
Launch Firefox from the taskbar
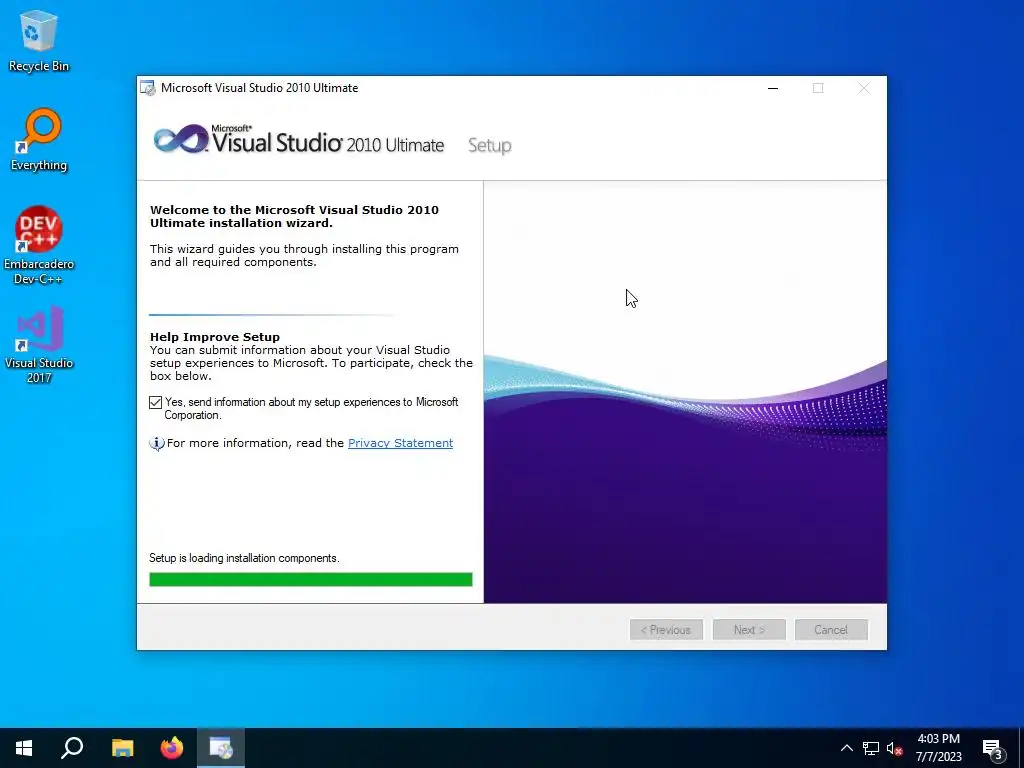tap(172, 748)
